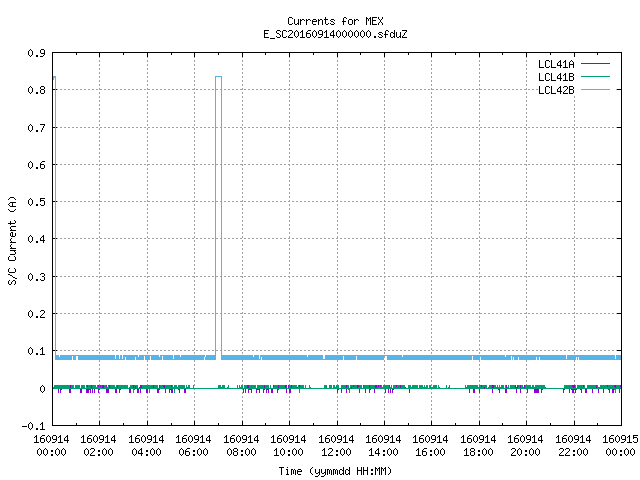The width and height of the screenshot is (640, 480).
Task: Click the 0.3 y-axis tick value
Action: pos(36,277)
